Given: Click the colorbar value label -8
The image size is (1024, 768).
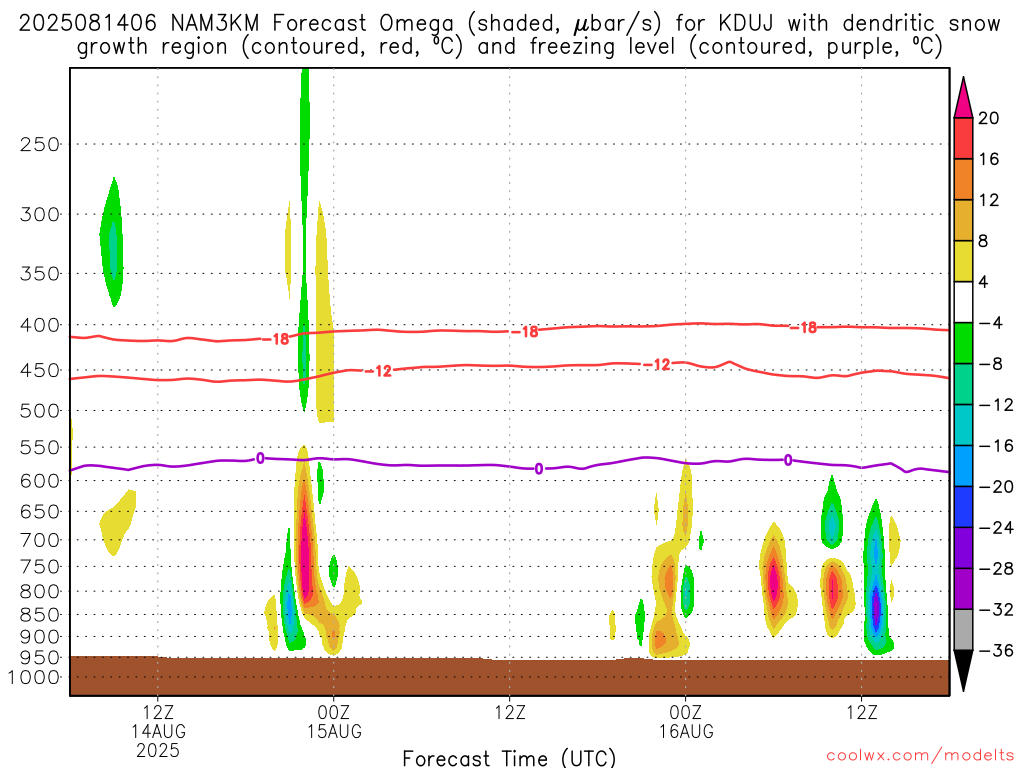Looking at the screenshot, I should pyautogui.click(x=991, y=364).
